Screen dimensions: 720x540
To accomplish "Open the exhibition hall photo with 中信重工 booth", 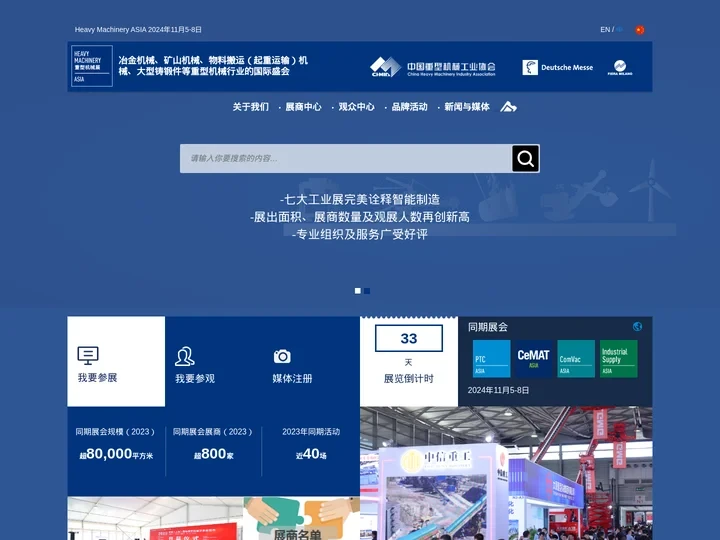I will pyautogui.click(x=506, y=473).
